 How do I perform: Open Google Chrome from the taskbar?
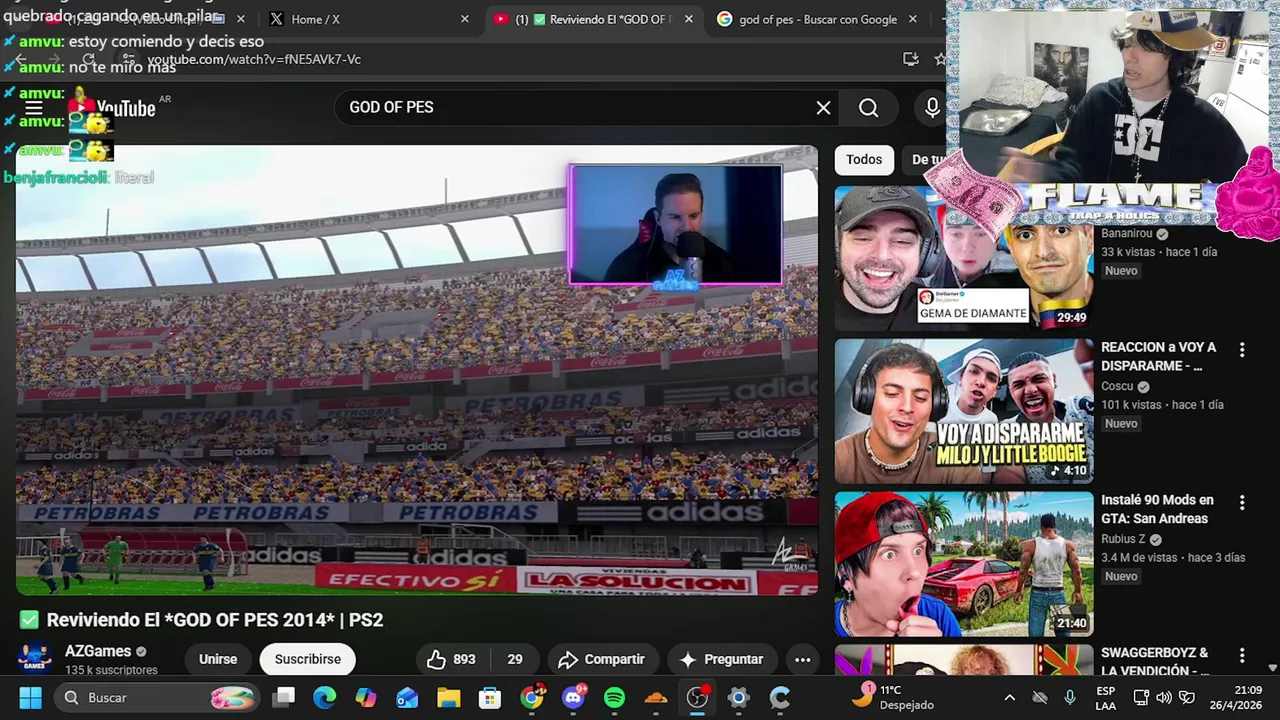coord(532,697)
